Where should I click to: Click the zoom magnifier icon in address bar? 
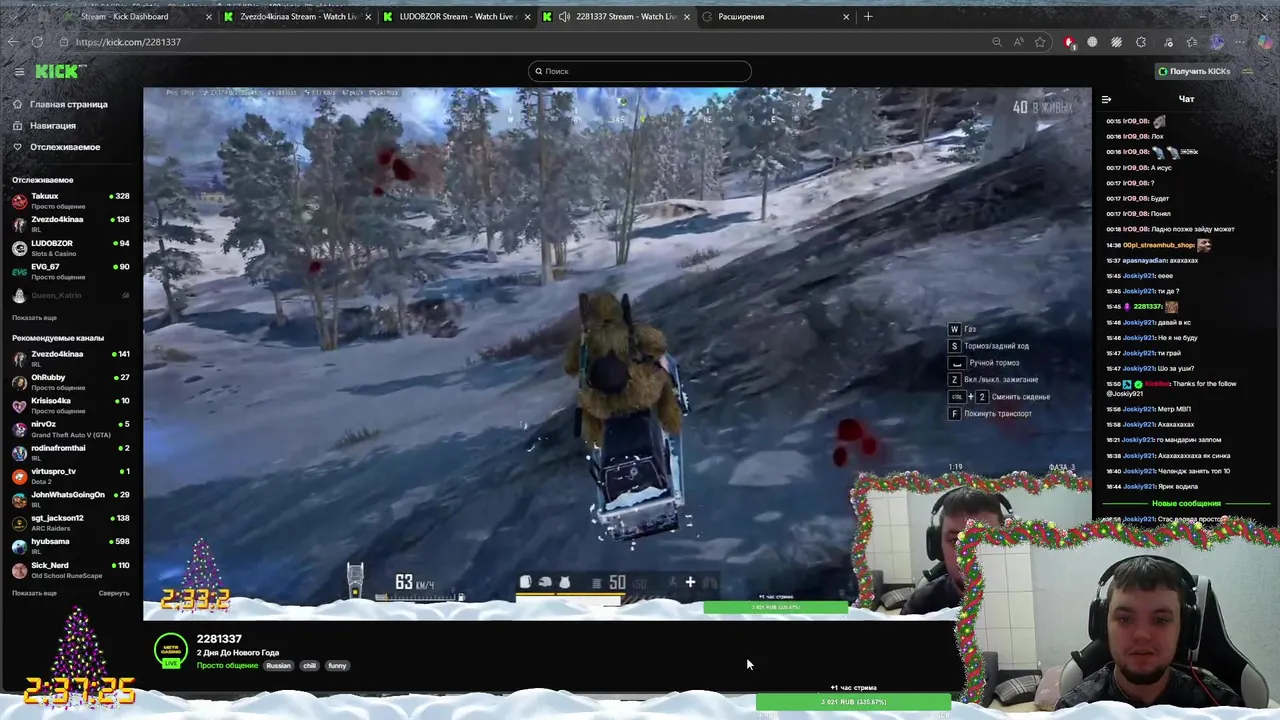point(997,42)
